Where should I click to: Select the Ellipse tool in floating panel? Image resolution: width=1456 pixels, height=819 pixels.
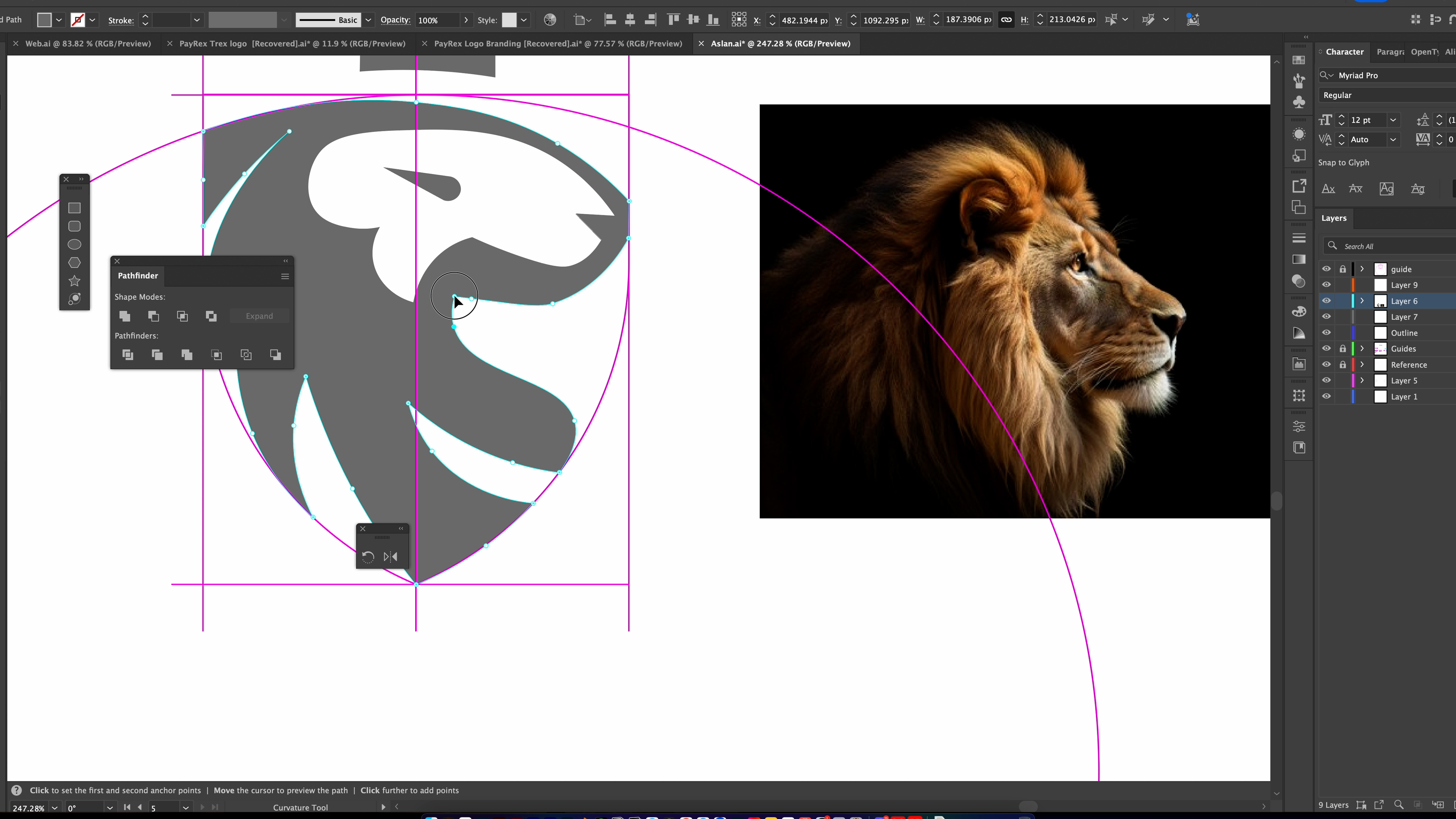pos(74,244)
